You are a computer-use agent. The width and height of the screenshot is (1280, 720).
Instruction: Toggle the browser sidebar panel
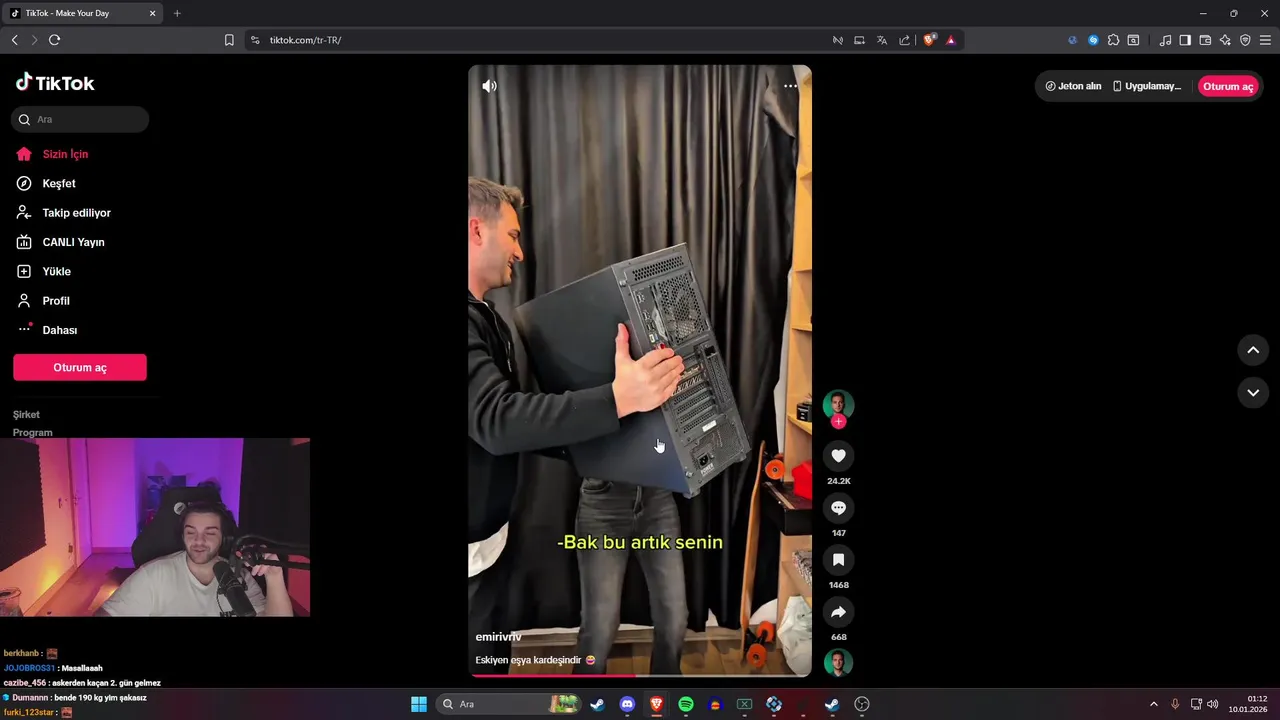pyautogui.click(x=1185, y=40)
